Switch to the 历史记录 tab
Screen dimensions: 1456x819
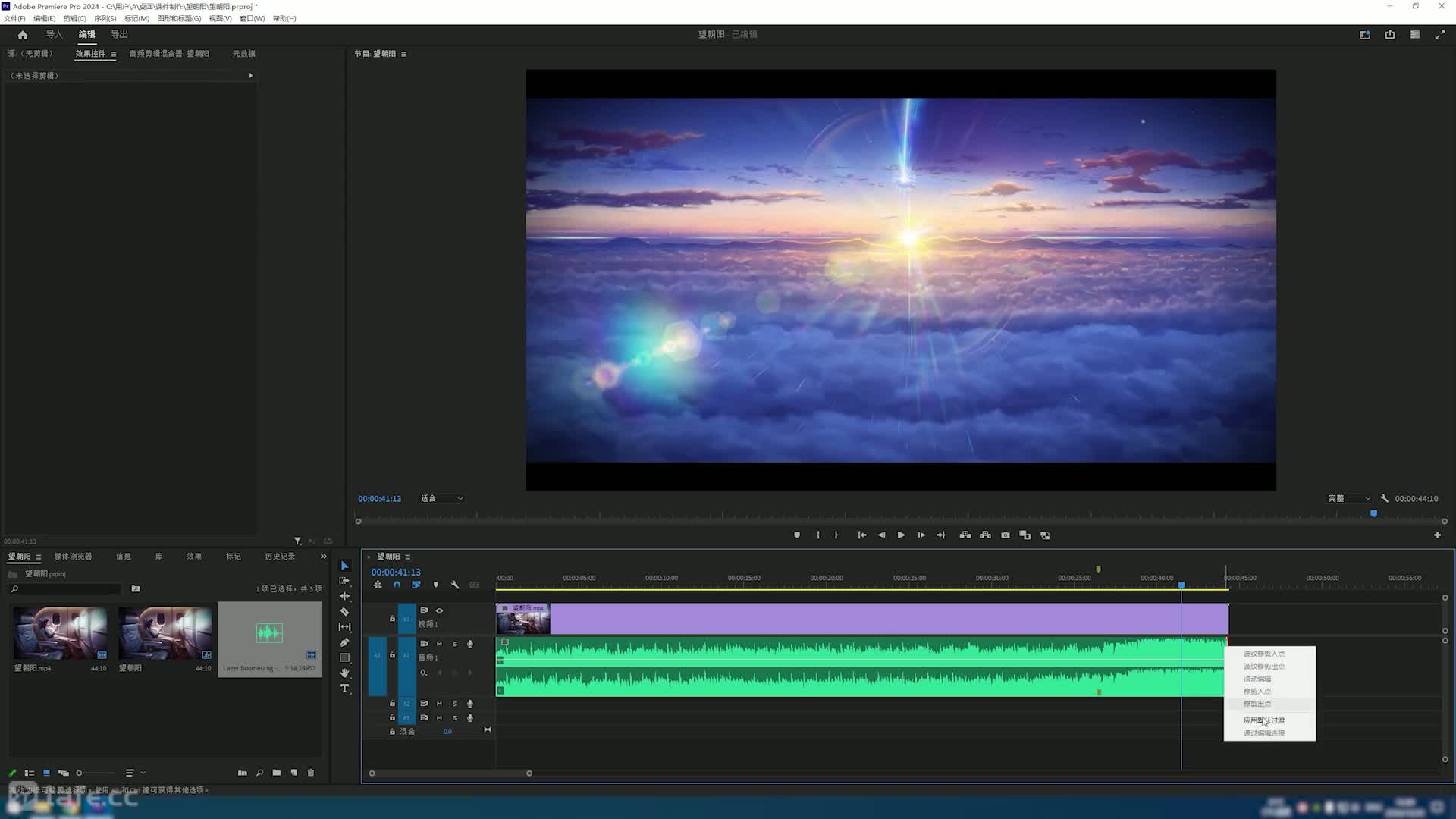280,557
